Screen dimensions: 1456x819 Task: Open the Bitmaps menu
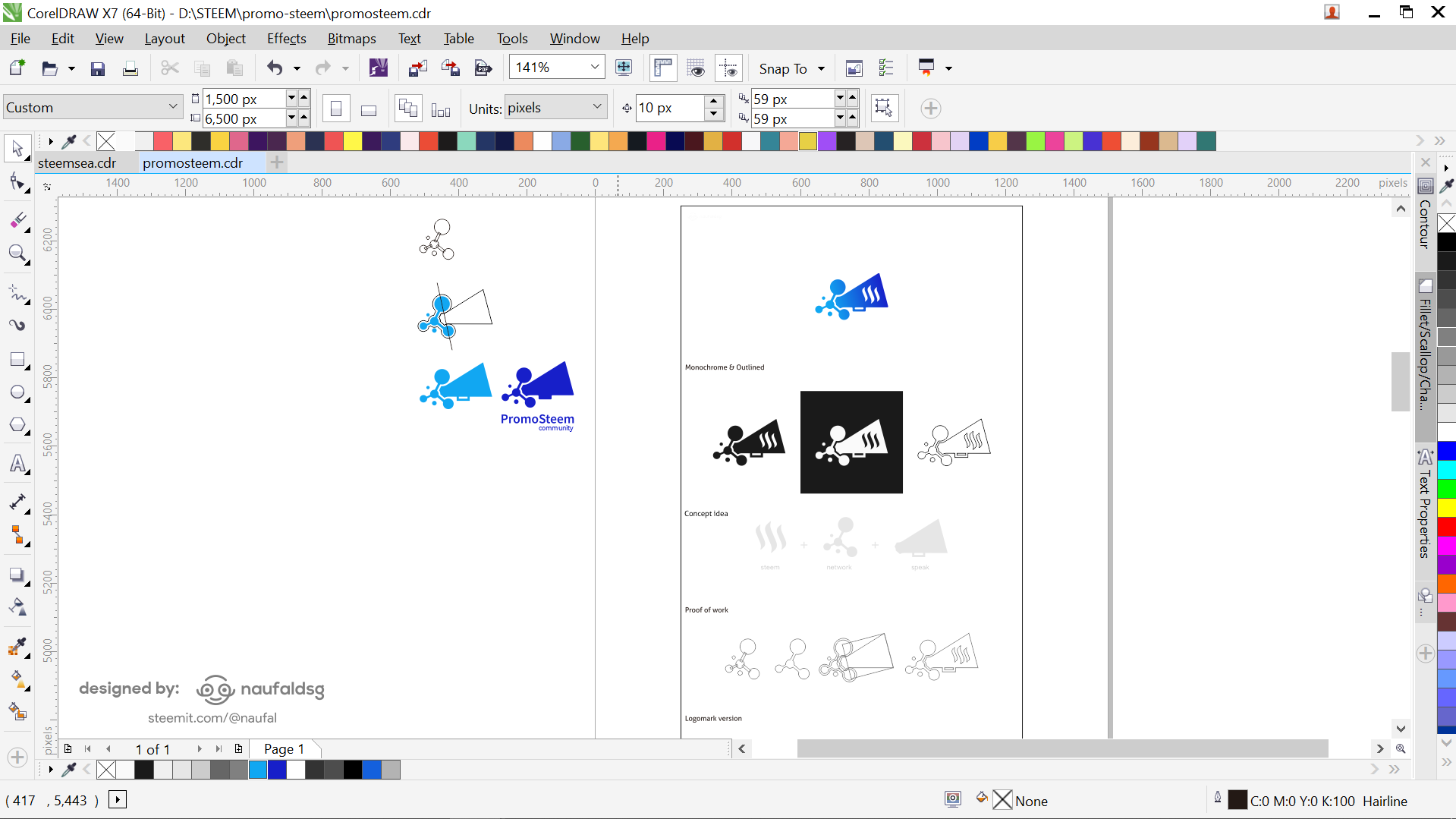[x=351, y=39]
